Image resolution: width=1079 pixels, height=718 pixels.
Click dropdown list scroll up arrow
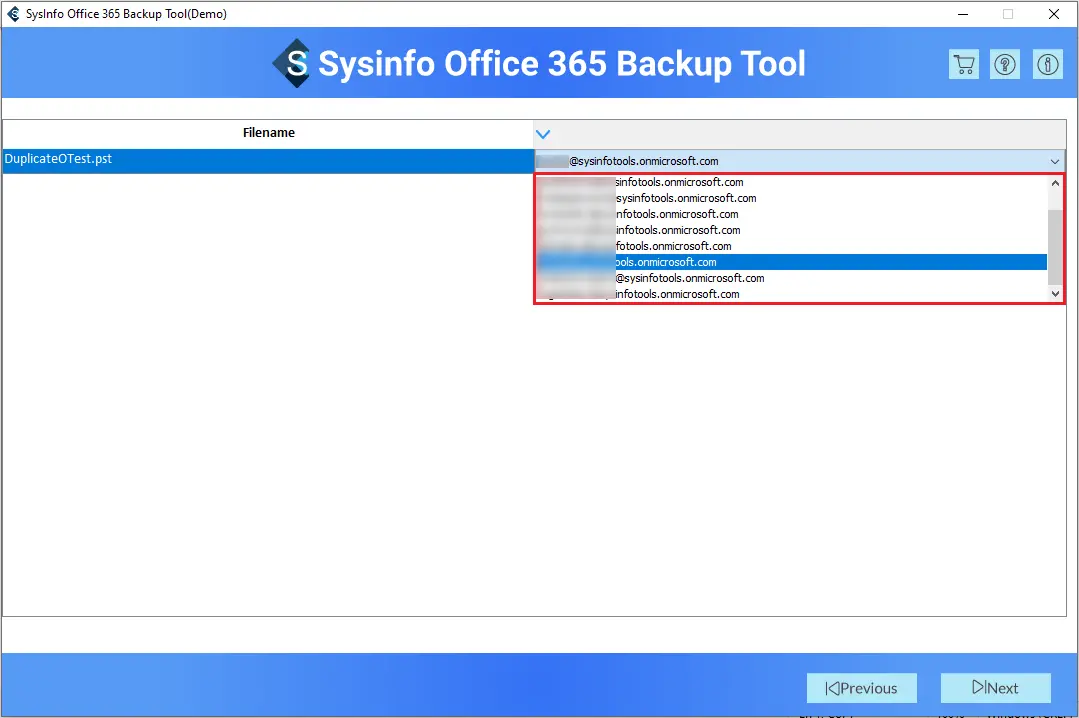click(x=1055, y=183)
